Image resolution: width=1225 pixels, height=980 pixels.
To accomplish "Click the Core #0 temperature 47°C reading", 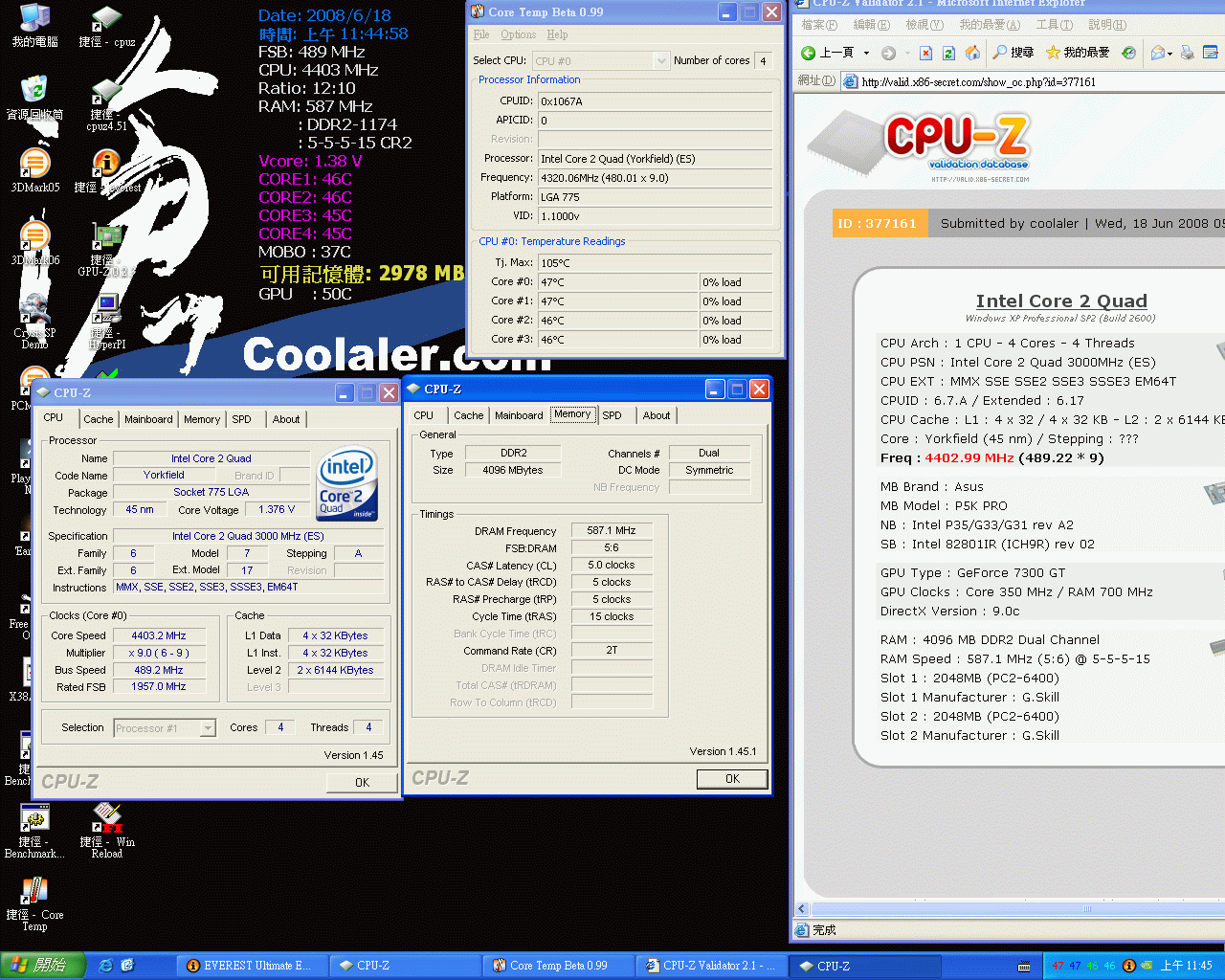I will point(618,282).
